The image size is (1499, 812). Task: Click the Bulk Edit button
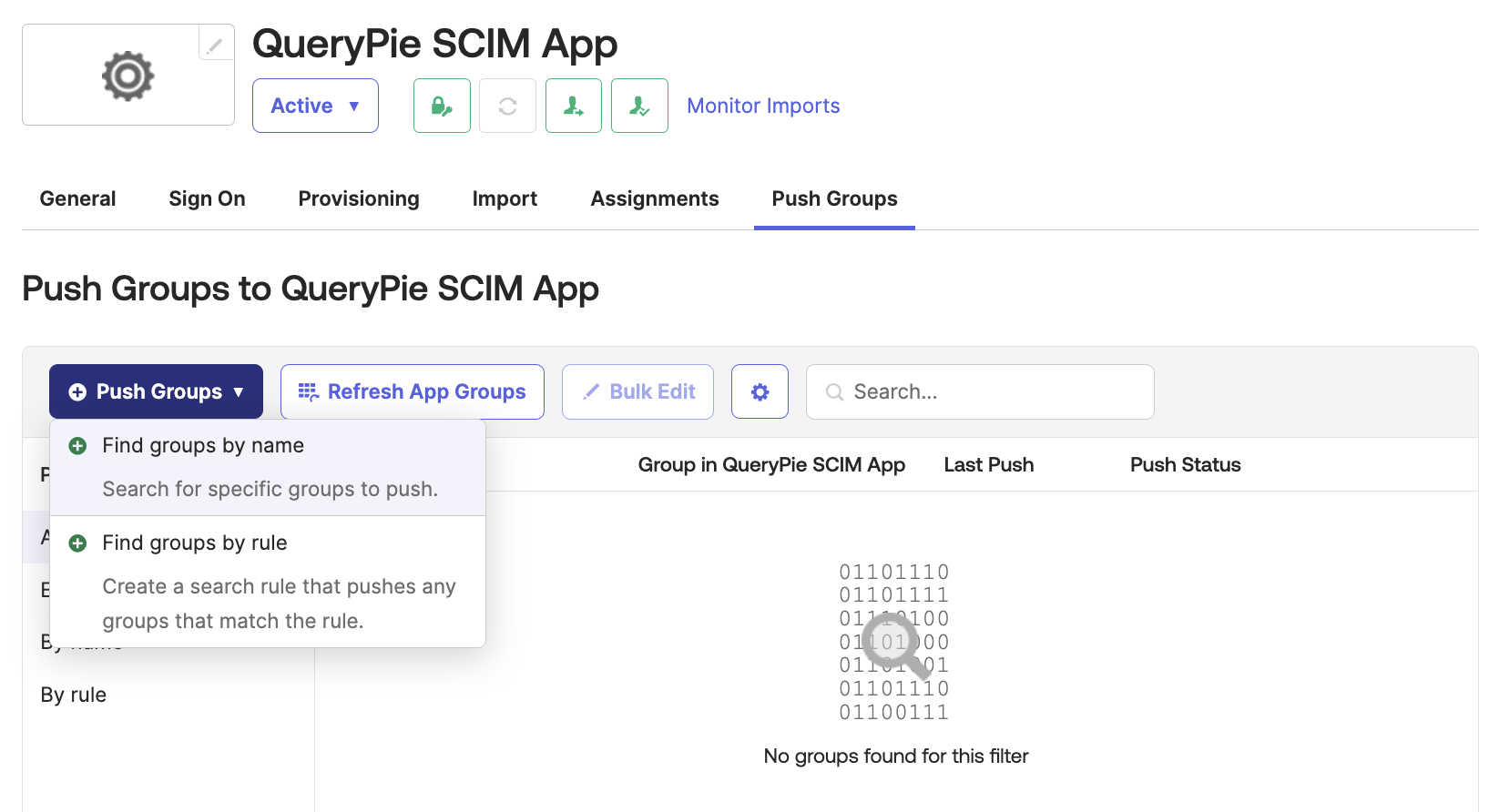[637, 391]
